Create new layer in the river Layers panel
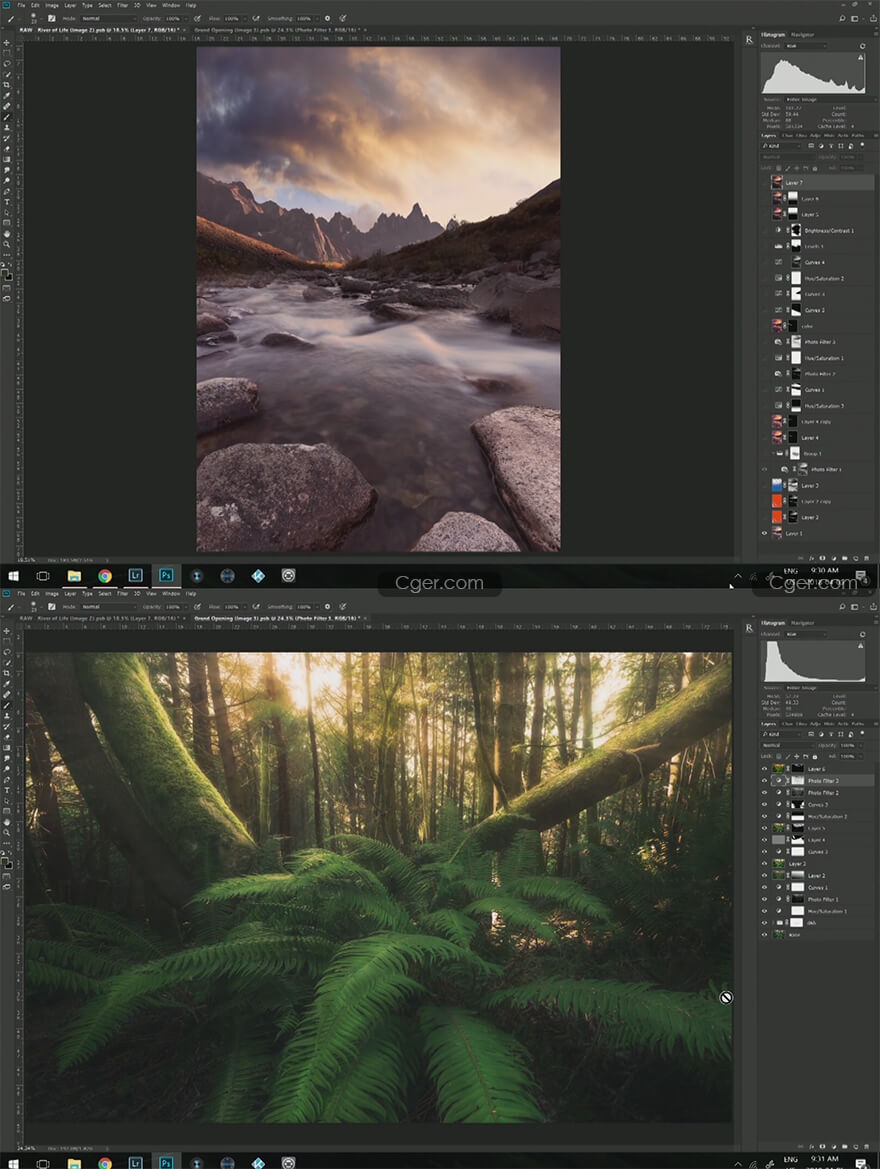The image size is (880, 1169). 855,558
